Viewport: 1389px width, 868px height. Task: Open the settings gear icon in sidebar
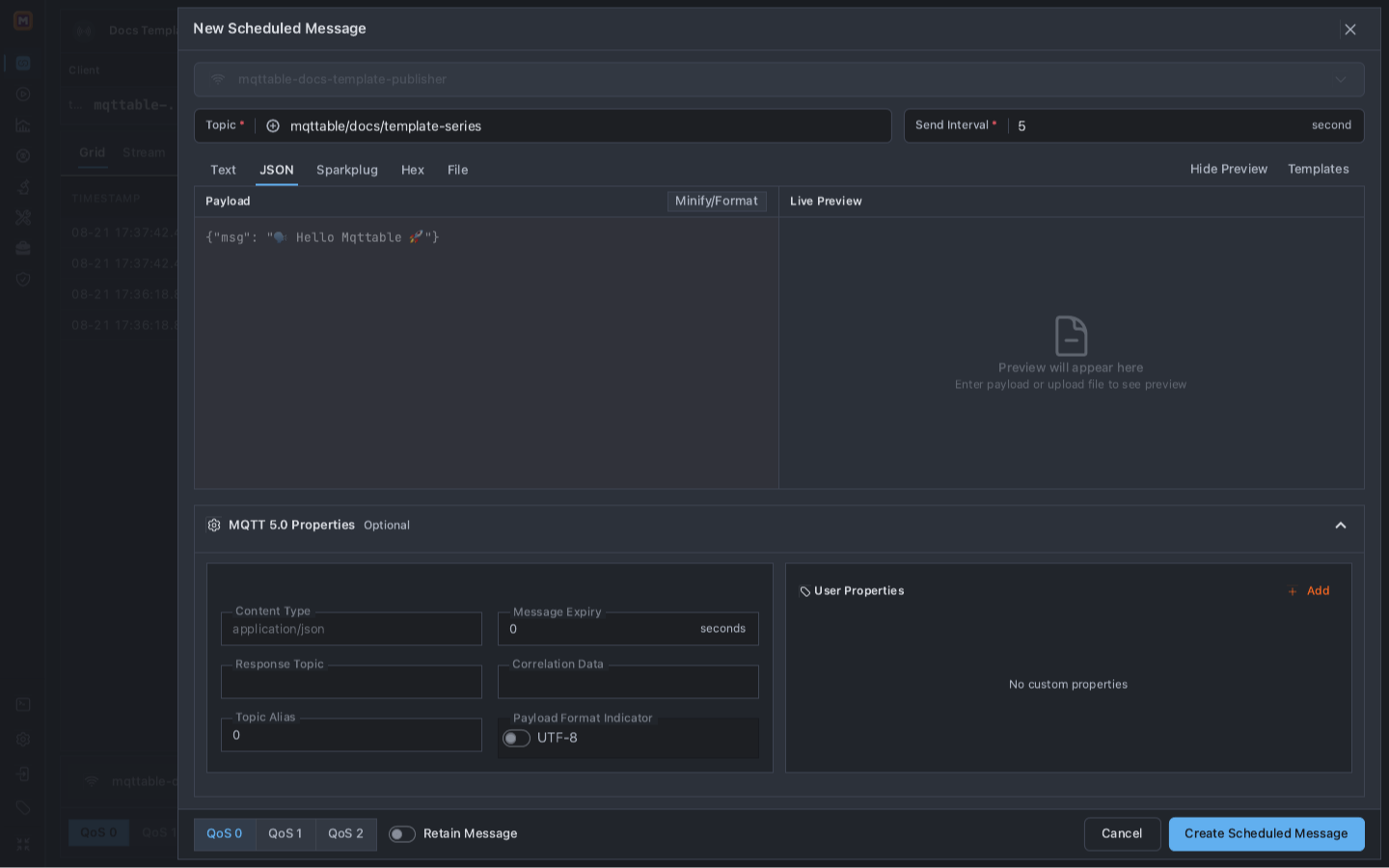tap(23, 740)
